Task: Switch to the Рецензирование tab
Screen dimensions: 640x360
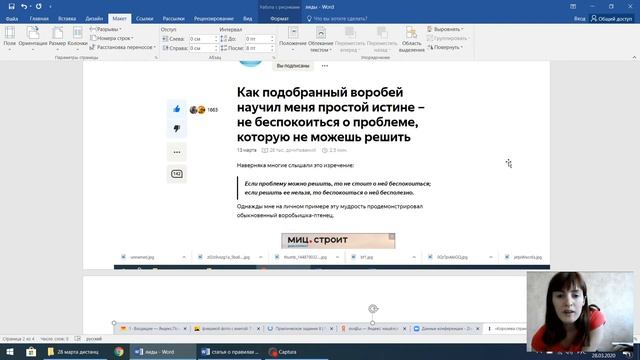Action: [x=214, y=18]
